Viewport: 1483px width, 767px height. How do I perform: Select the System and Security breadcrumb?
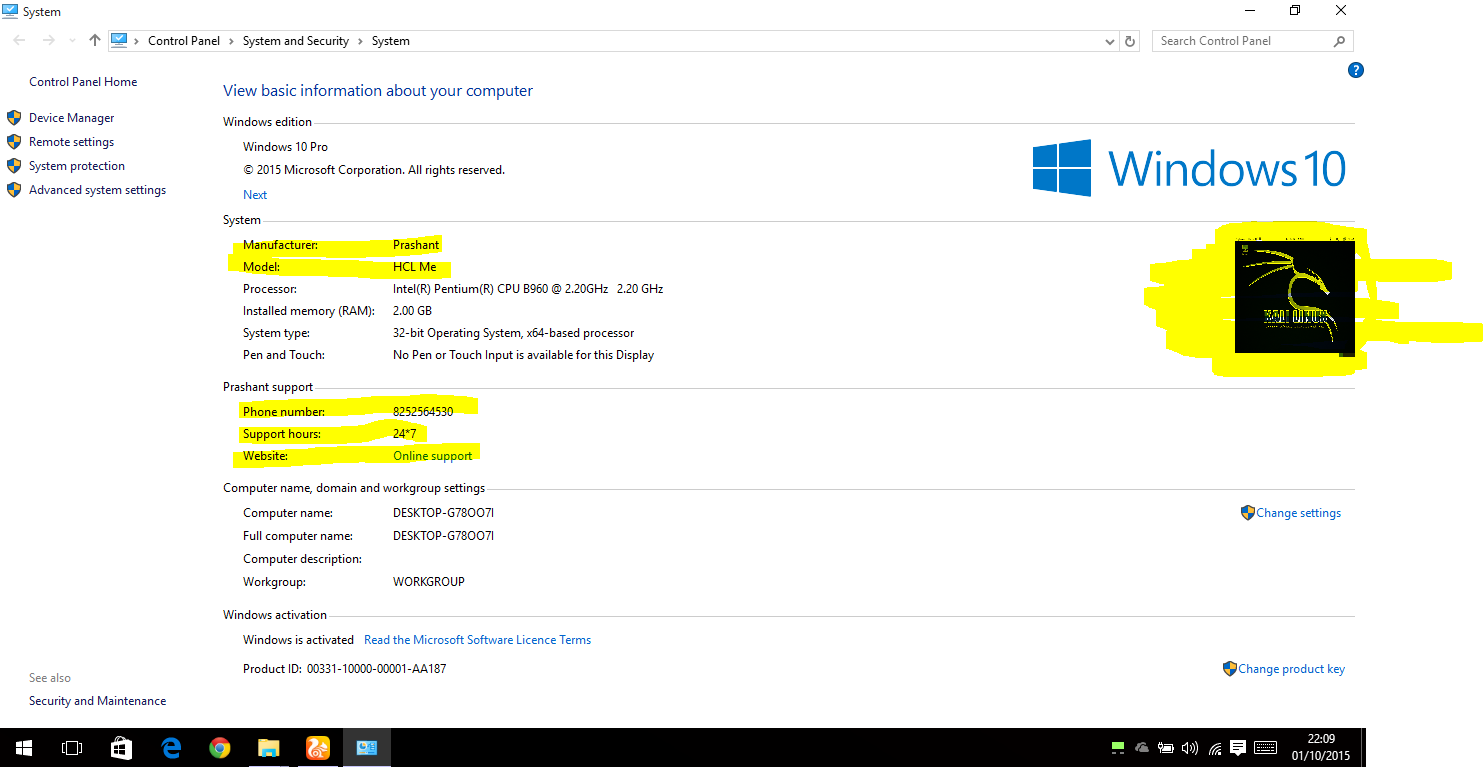295,41
